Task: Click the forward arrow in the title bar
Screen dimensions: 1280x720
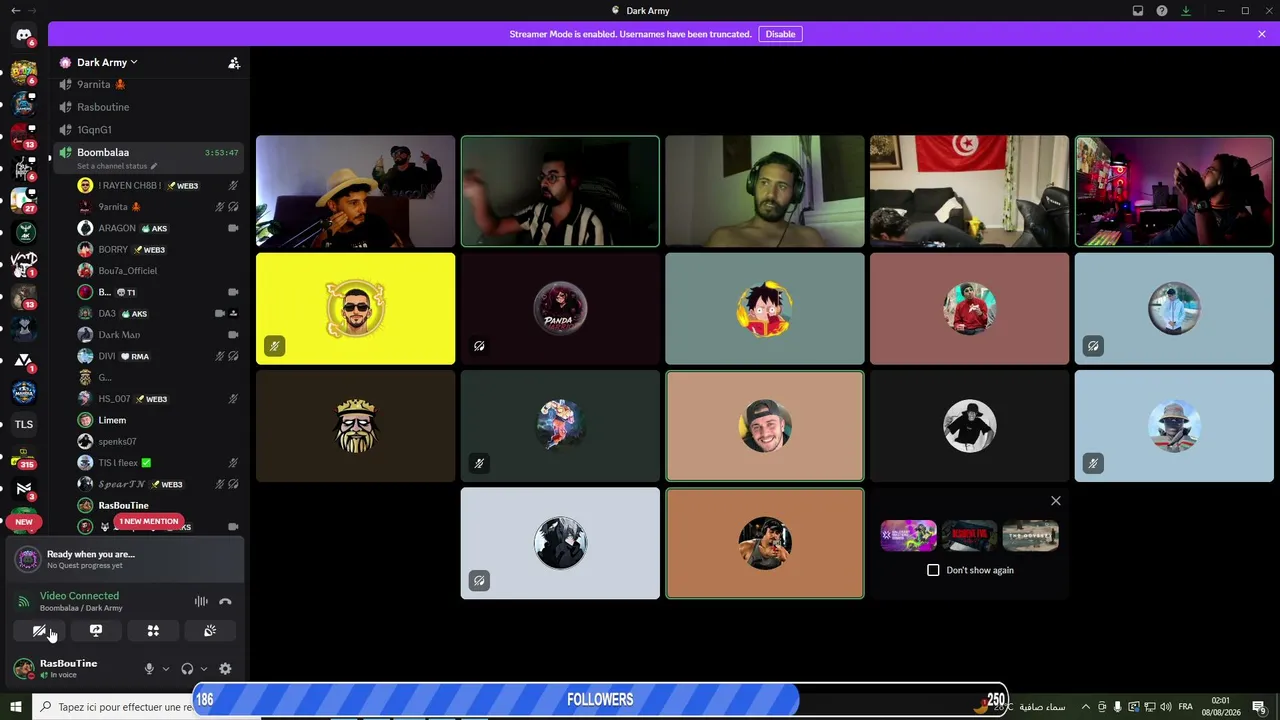Action: pos(34,11)
